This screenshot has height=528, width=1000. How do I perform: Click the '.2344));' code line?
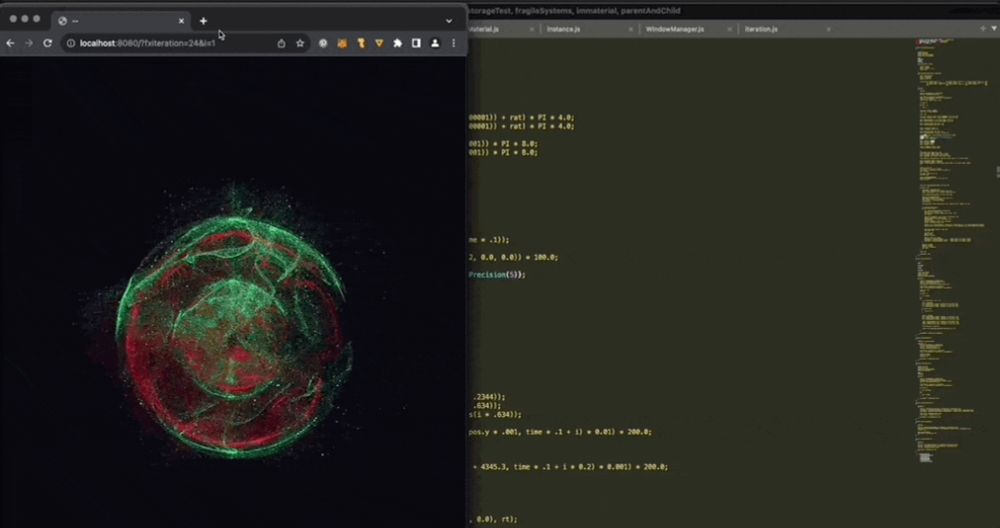coord(489,397)
